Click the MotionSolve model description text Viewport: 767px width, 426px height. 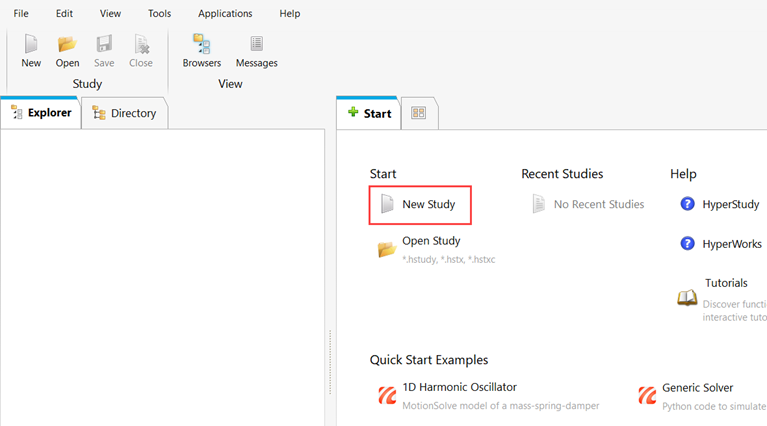[500, 405]
